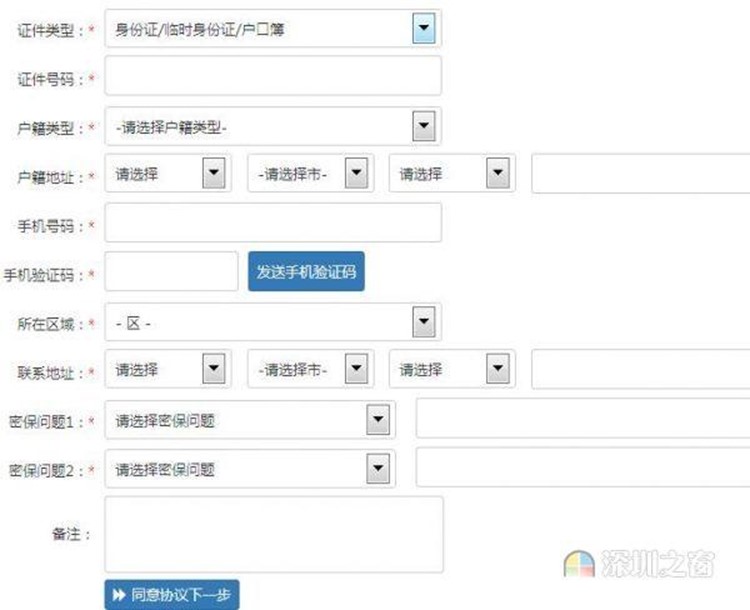Open the 证件类型 dropdown list
Image resolution: width=750 pixels, height=610 pixels.
pos(272,29)
